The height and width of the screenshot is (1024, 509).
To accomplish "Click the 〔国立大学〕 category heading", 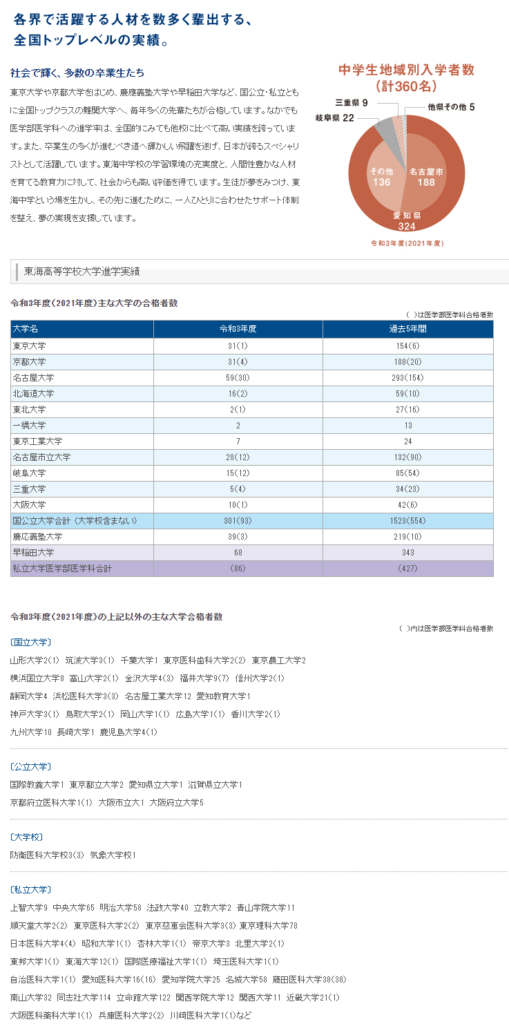I will (31, 642).
